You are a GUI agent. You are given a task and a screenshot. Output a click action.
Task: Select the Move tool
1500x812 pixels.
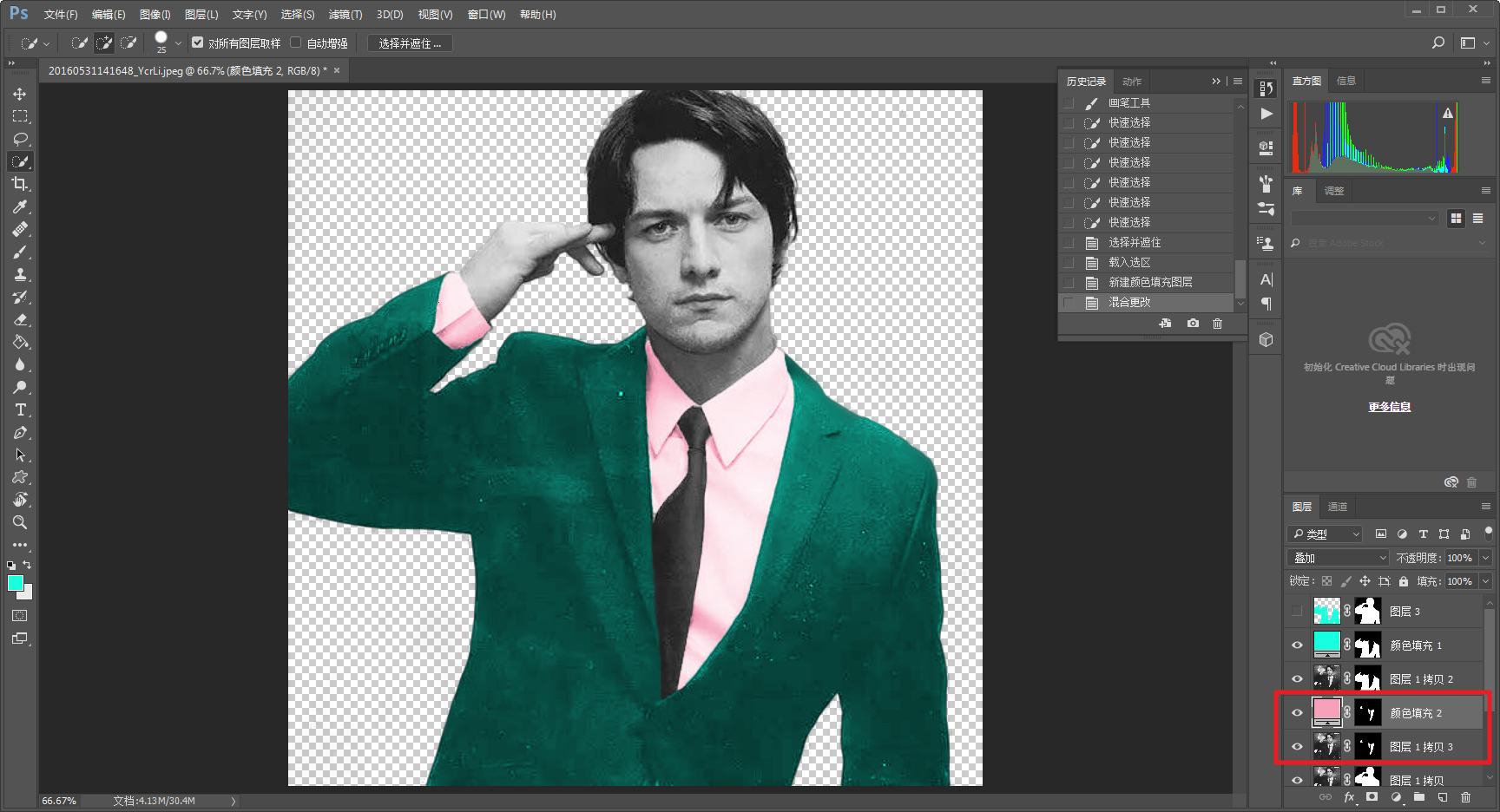pos(19,94)
